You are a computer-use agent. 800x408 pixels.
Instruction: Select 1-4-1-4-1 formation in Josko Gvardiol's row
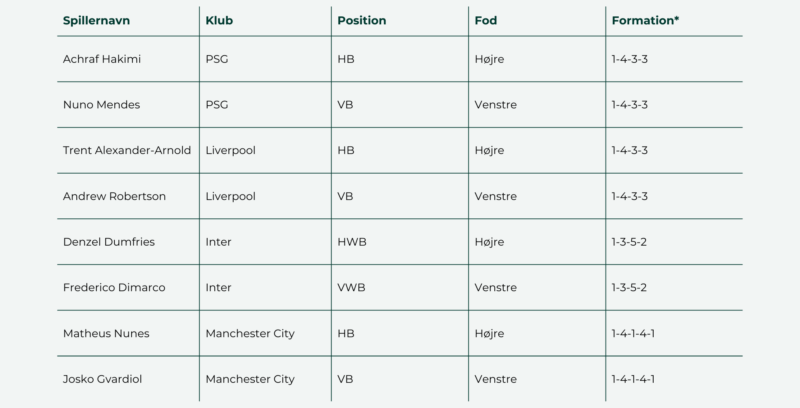638,379
